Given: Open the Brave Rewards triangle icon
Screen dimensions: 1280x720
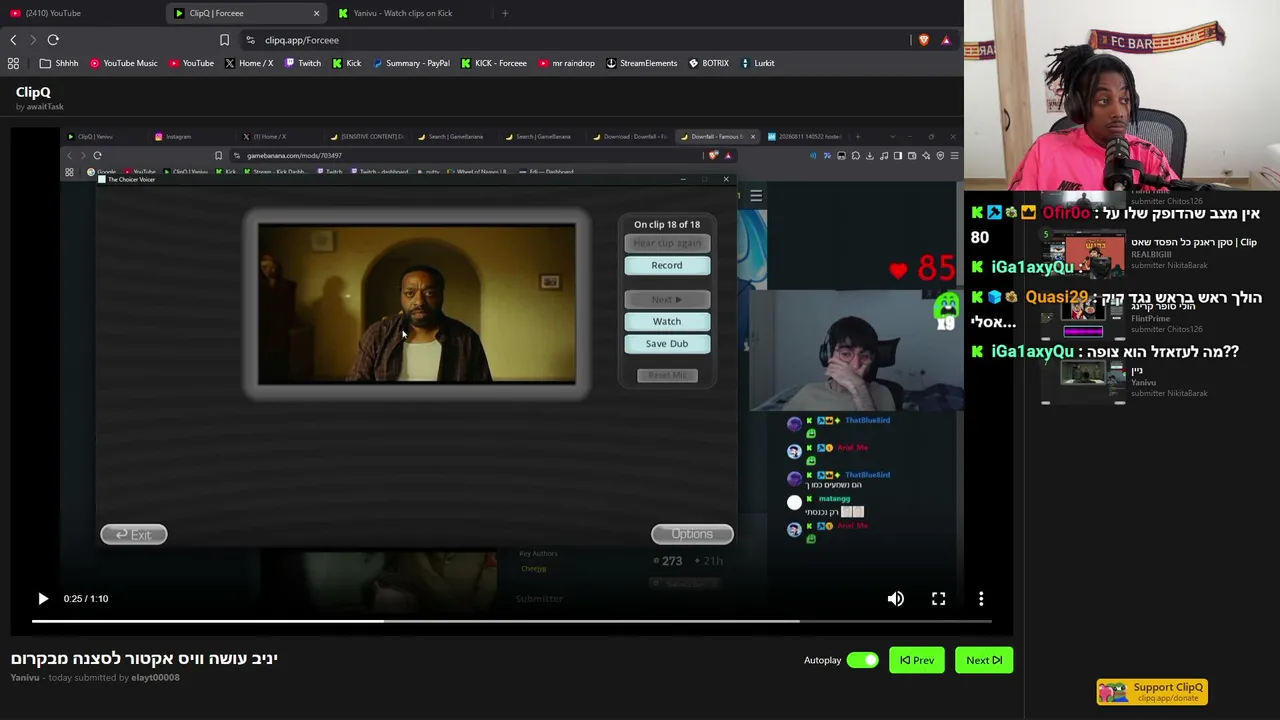Looking at the screenshot, I should [x=946, y=40].
